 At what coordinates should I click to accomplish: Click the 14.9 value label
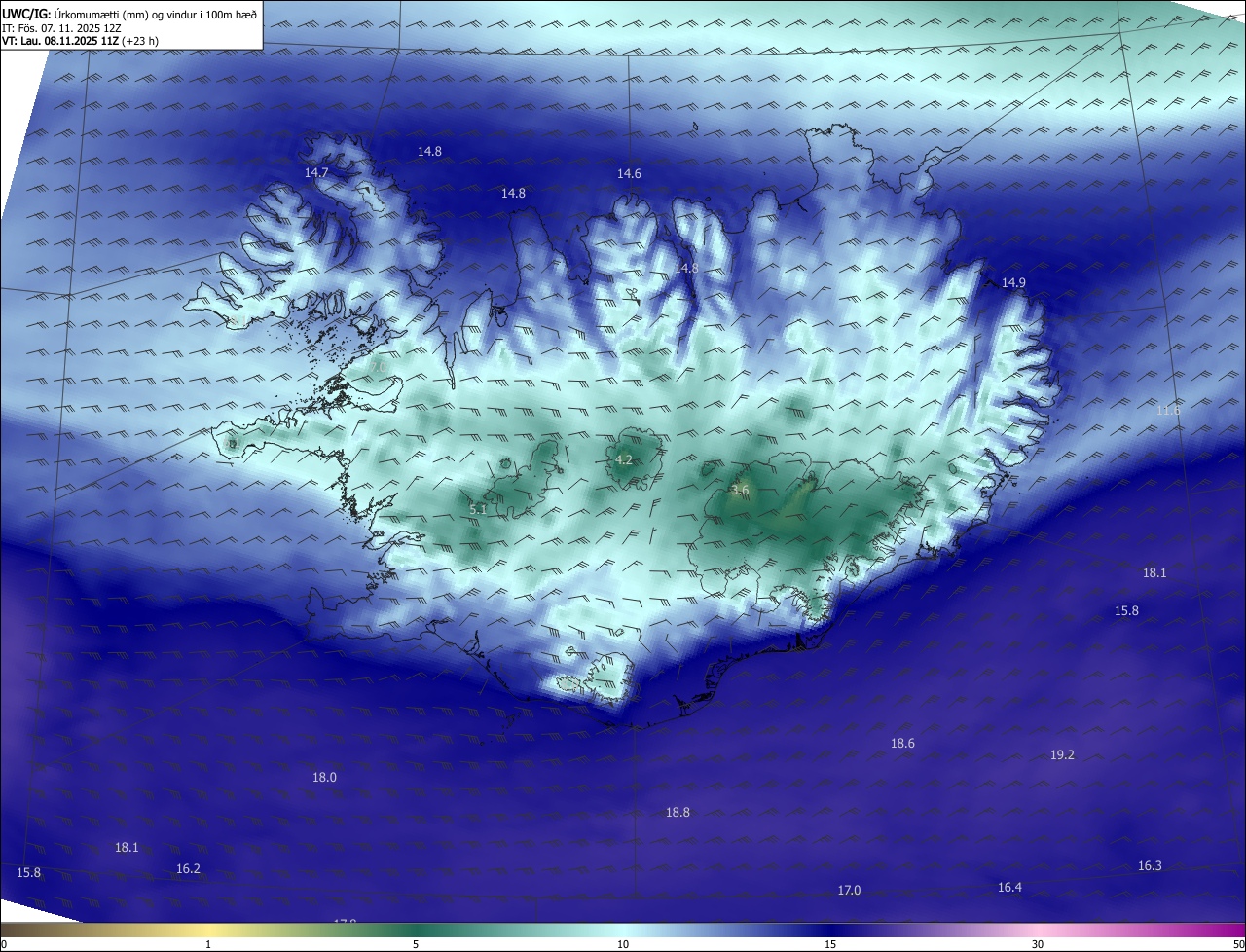pos(1013,282)
